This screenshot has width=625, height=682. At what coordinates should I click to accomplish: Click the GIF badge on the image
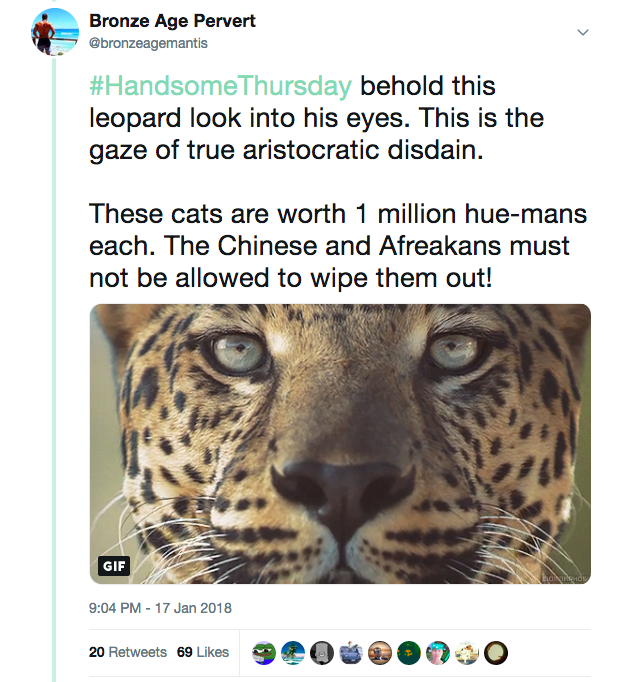[x=115, y=566]
